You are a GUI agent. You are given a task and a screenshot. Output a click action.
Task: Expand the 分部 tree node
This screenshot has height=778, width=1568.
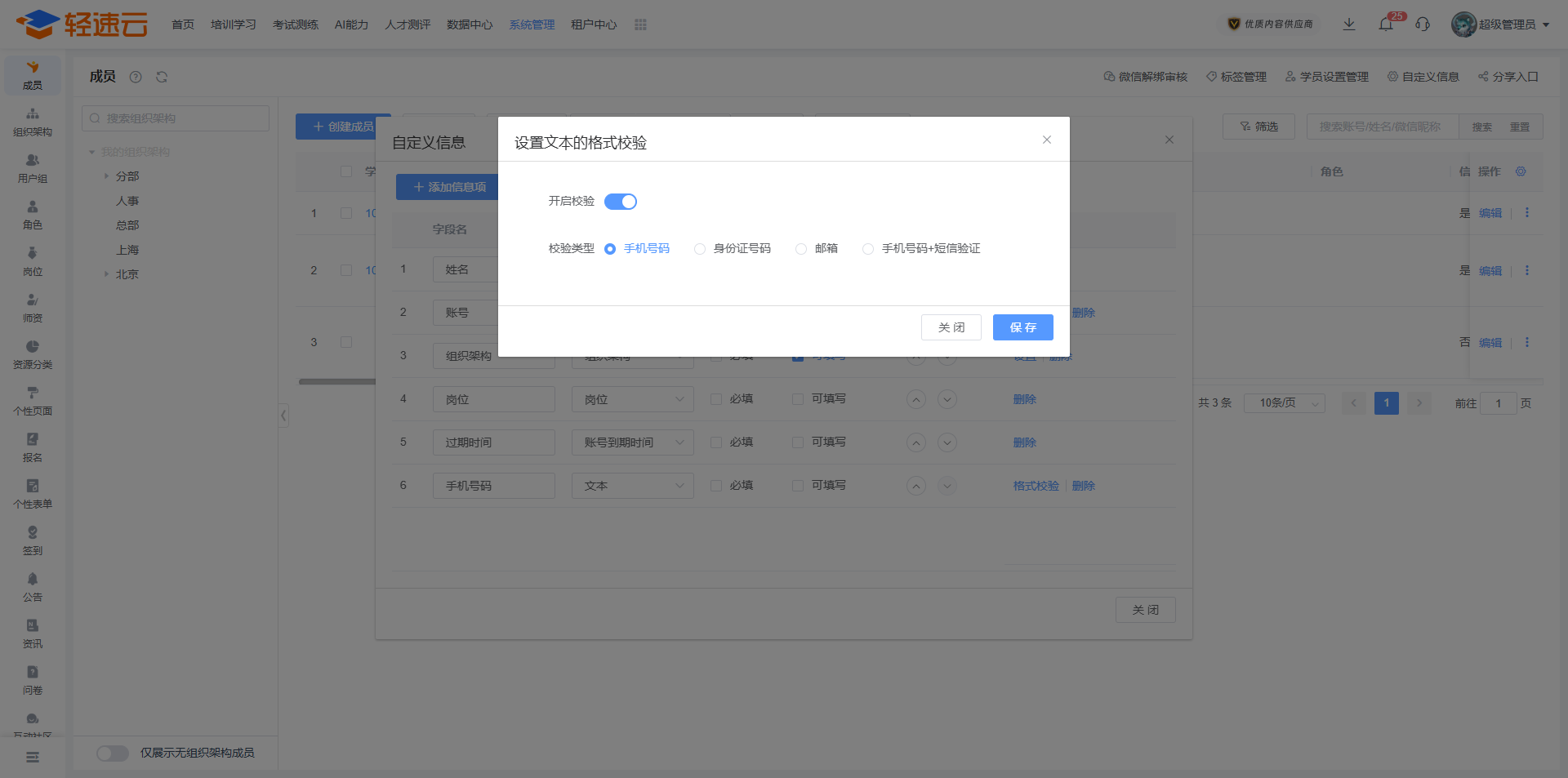click(x=106, y=176)
